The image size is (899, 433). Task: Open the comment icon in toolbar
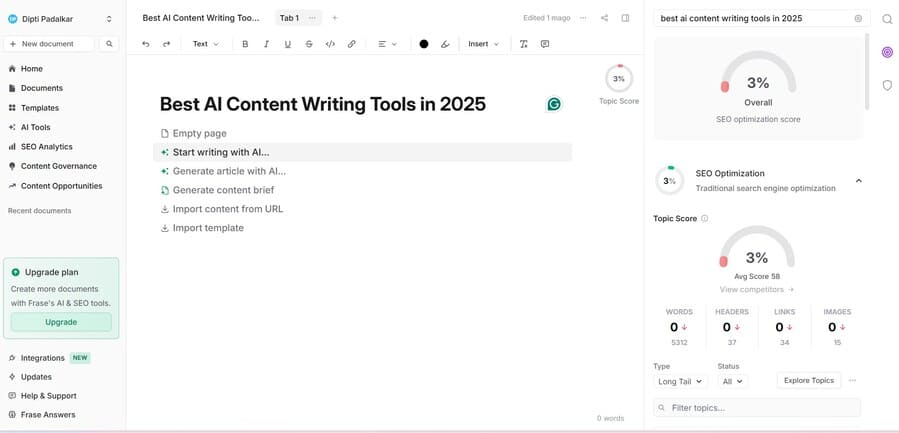(545, 44)
